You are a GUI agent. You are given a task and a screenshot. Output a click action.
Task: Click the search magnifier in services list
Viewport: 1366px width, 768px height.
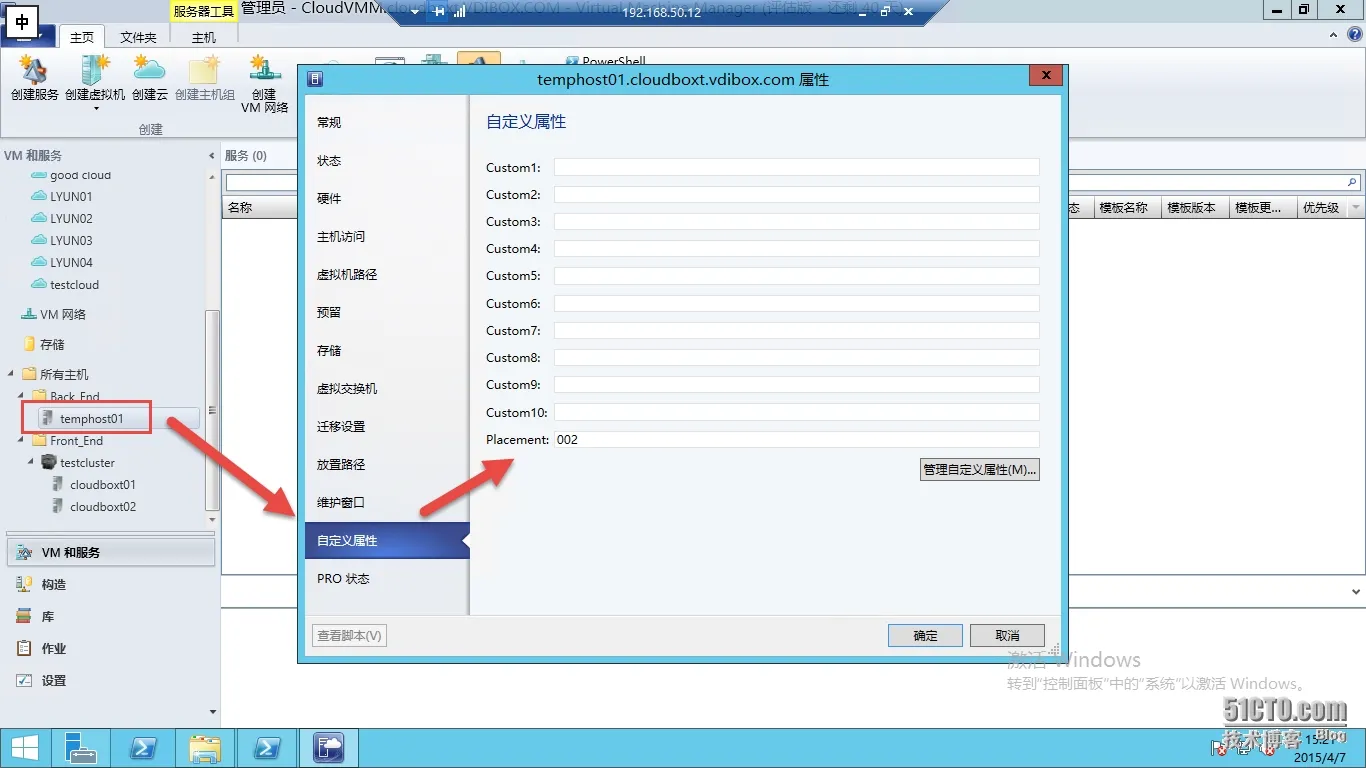pos(1353,182)
